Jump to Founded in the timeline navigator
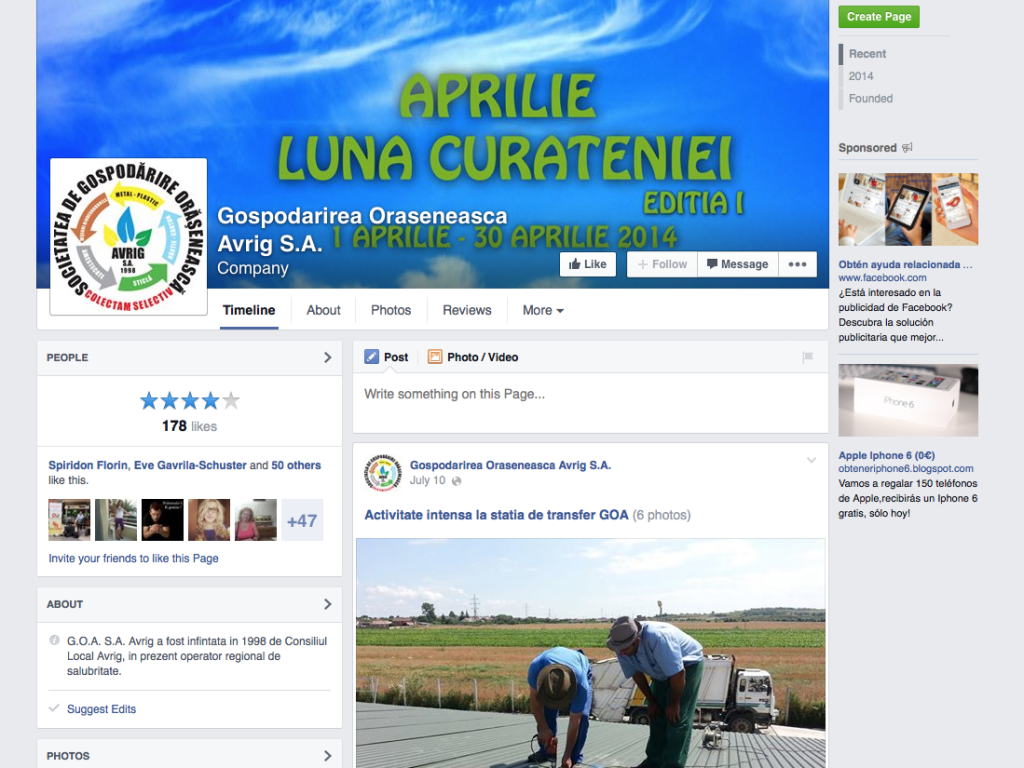 871,99
